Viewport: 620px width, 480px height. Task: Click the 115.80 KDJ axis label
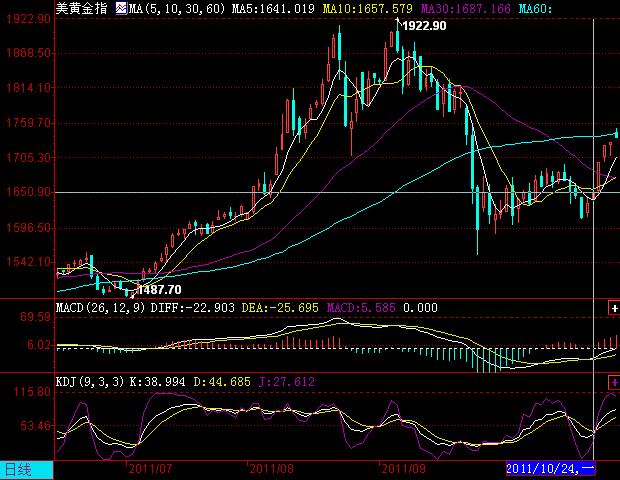[32, 392]
